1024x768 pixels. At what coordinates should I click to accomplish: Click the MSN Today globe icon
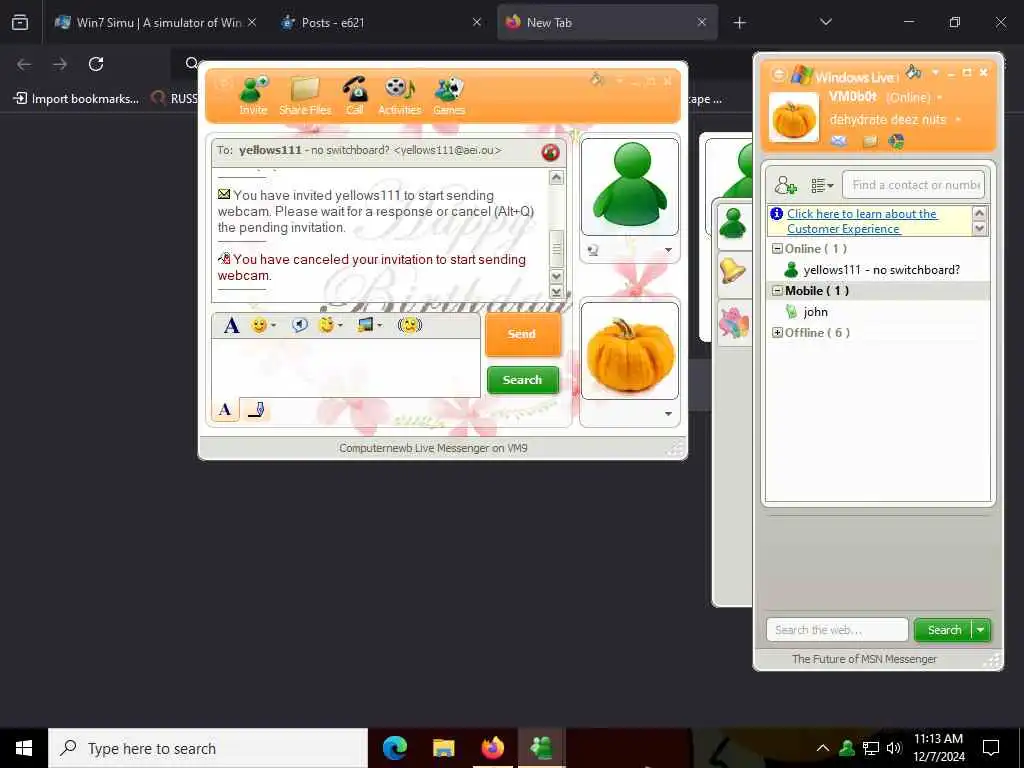pos(897,141)
